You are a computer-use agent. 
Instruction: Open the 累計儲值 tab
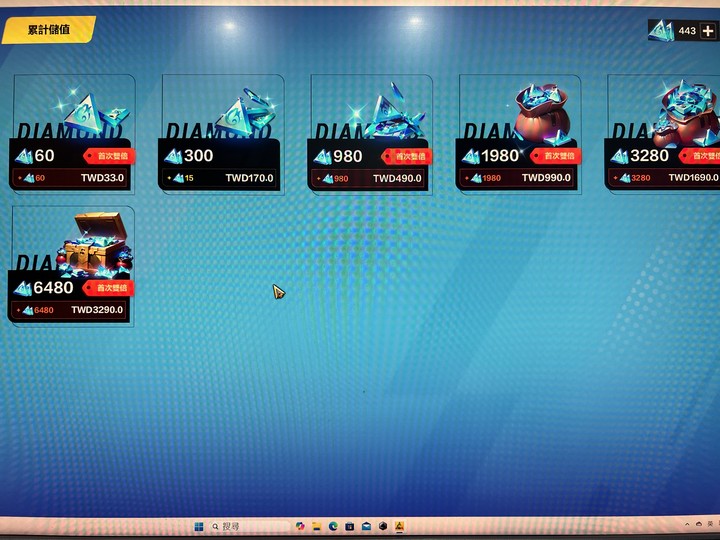49,30
